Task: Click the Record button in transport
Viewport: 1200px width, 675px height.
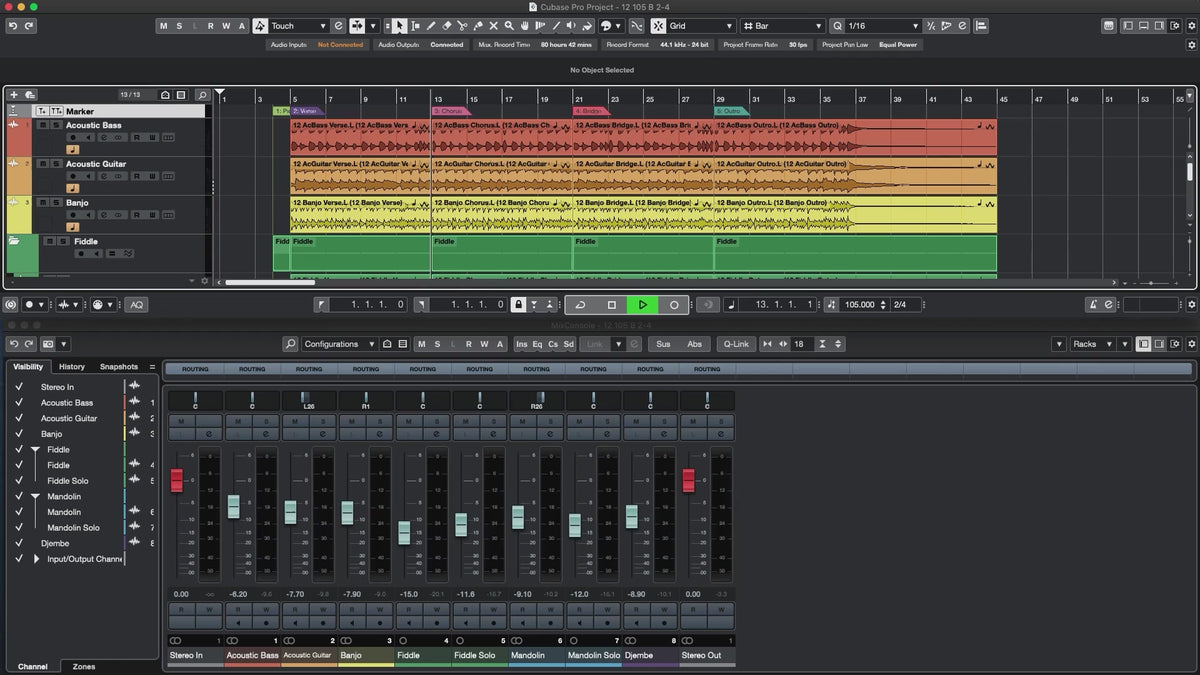Action: tap(674, 305)
